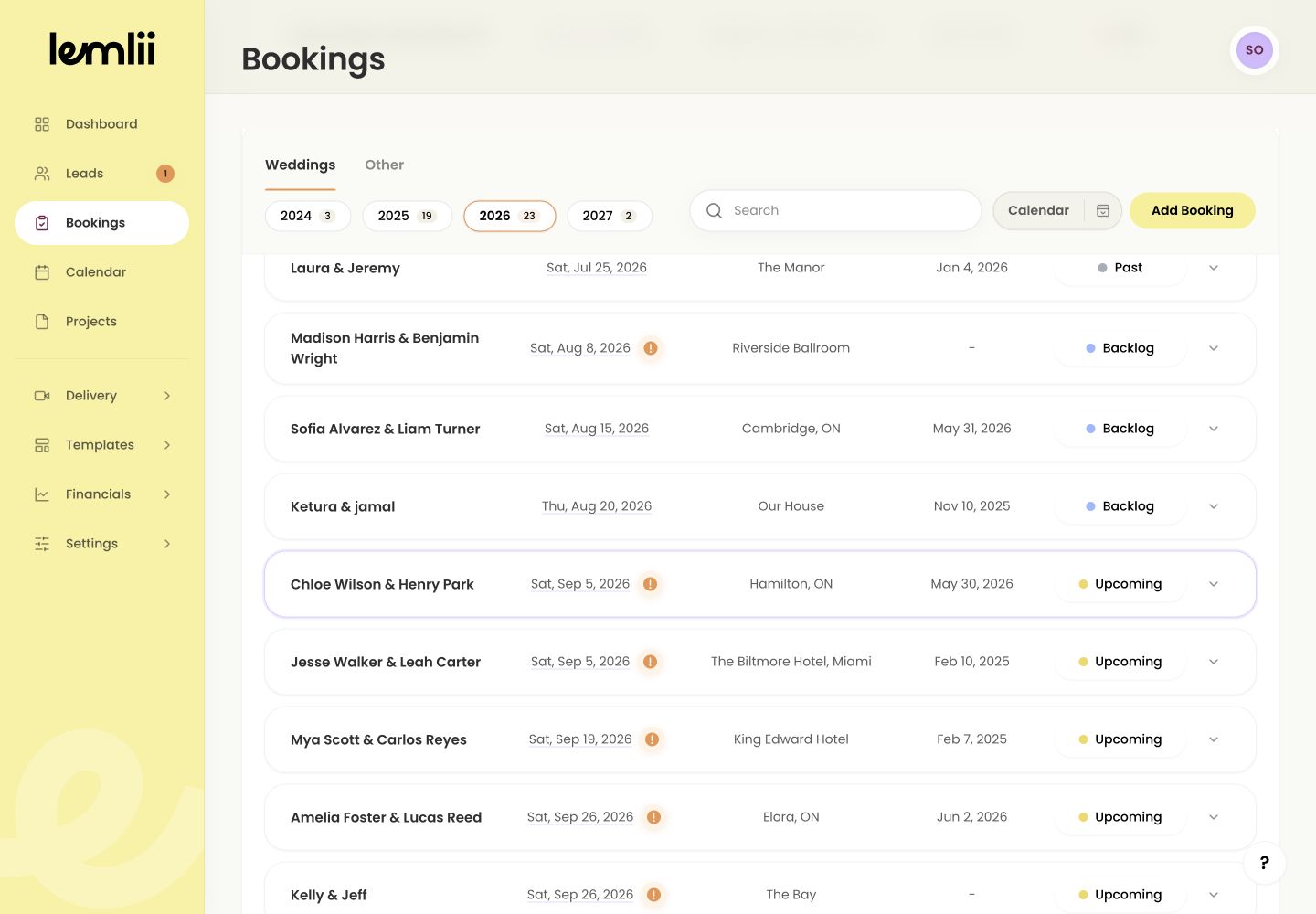Expand the Madison Harris booking row
The height and width of the screenshot is (914, 1316).
1214,348
